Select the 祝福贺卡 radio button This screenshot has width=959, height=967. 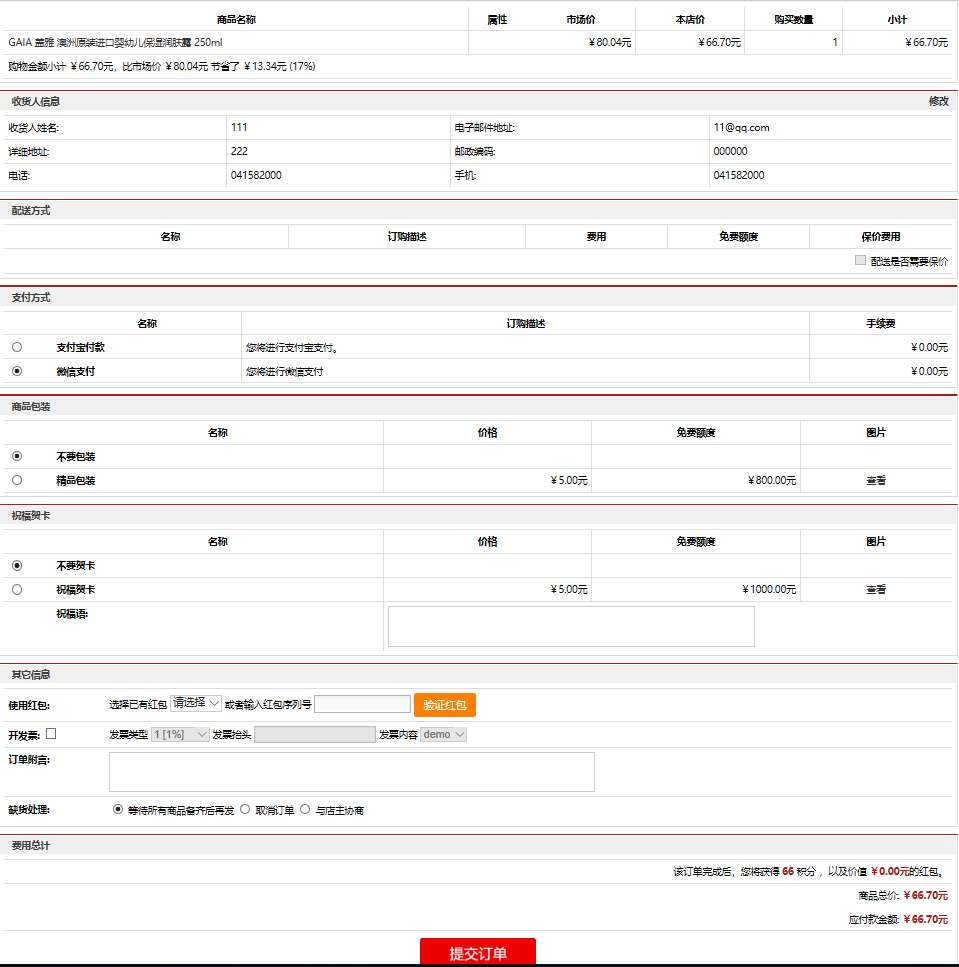[17, 590]
